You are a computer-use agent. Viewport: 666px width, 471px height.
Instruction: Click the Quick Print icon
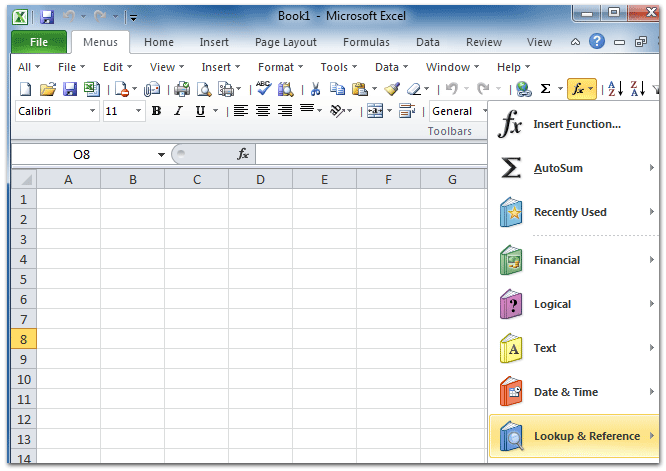[x=182, y=89]
